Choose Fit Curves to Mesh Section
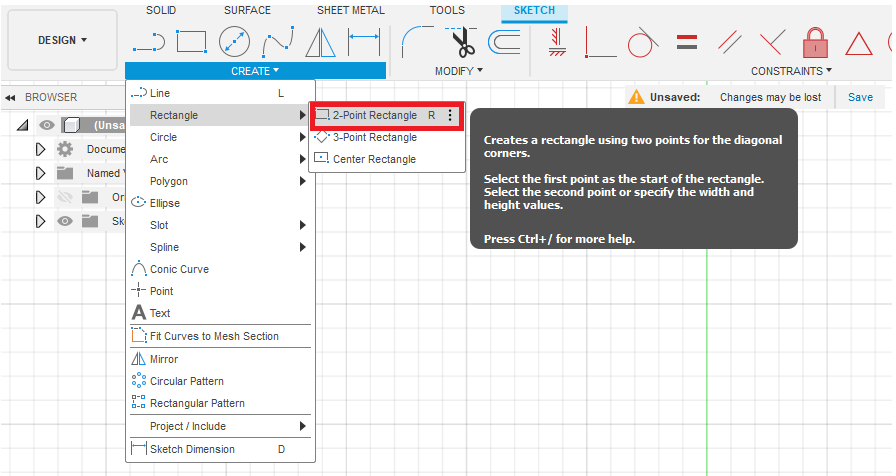Screen dimensions: 896x476 coord(221,337)
